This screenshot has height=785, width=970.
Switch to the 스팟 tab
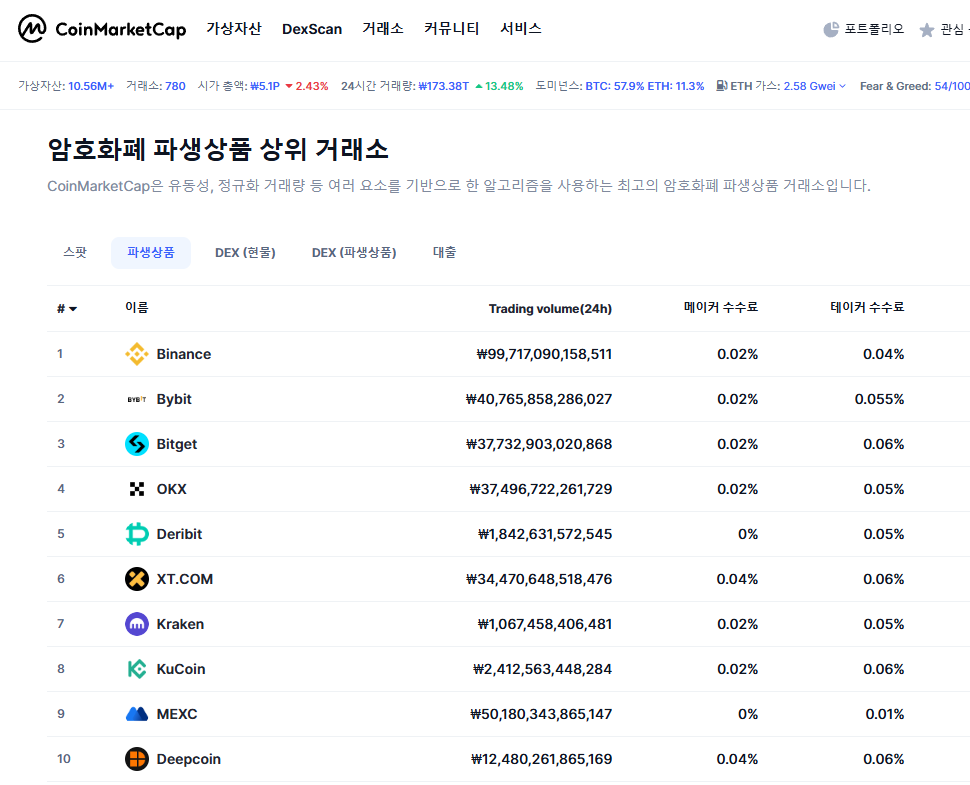[x=75, y=252]
